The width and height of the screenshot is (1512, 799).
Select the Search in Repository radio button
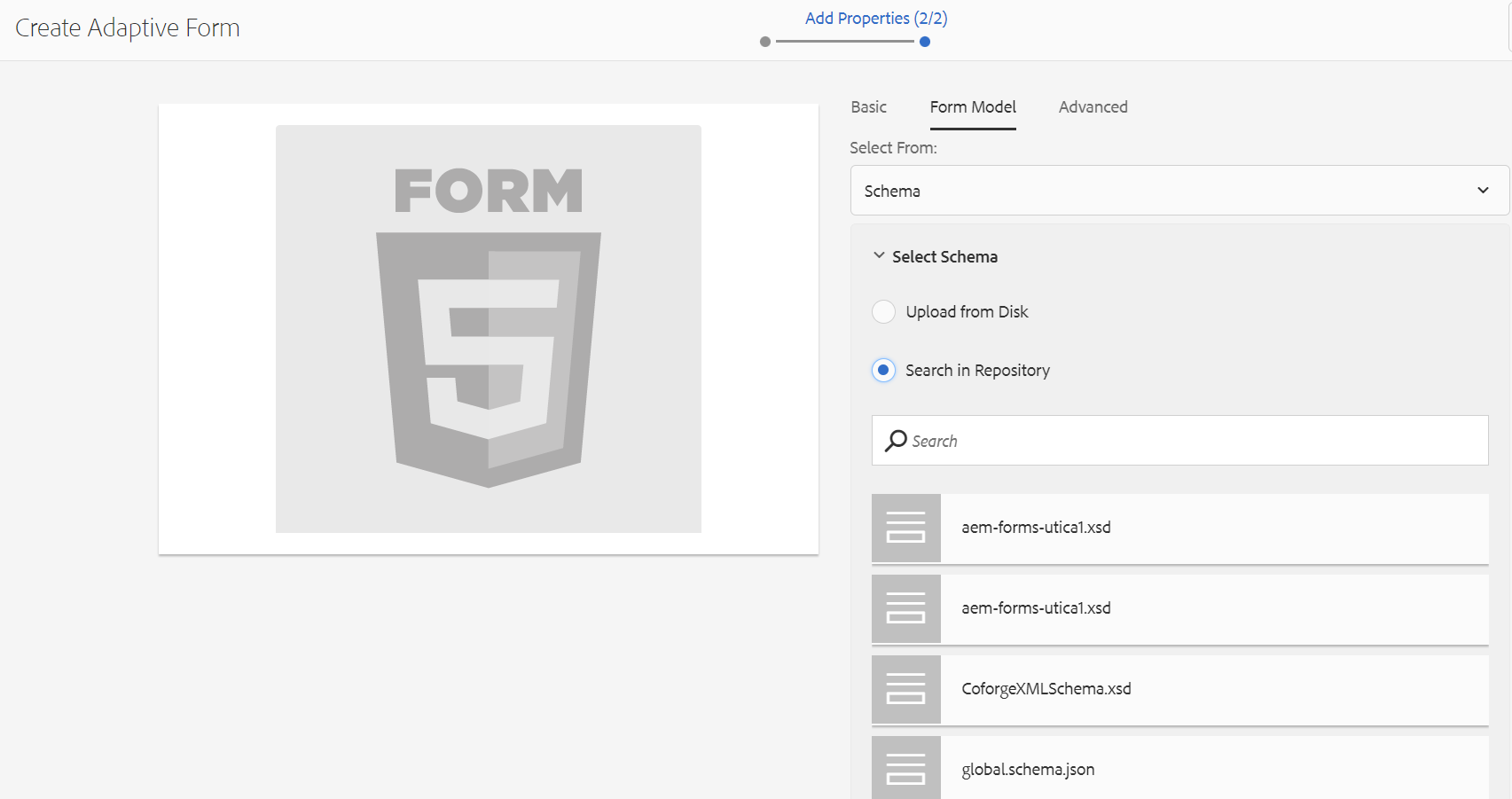pos(883,370)
